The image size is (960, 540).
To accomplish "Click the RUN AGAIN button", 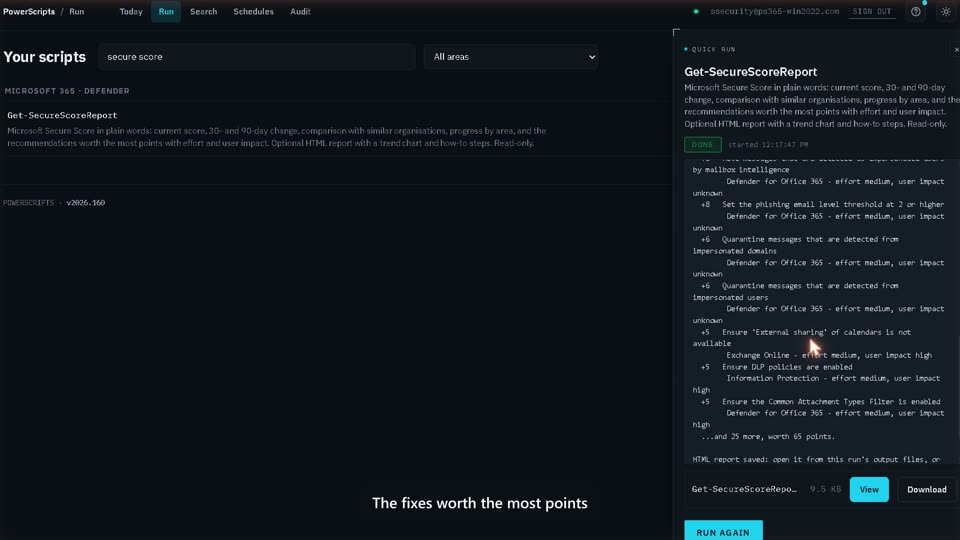I will (723, 531).
